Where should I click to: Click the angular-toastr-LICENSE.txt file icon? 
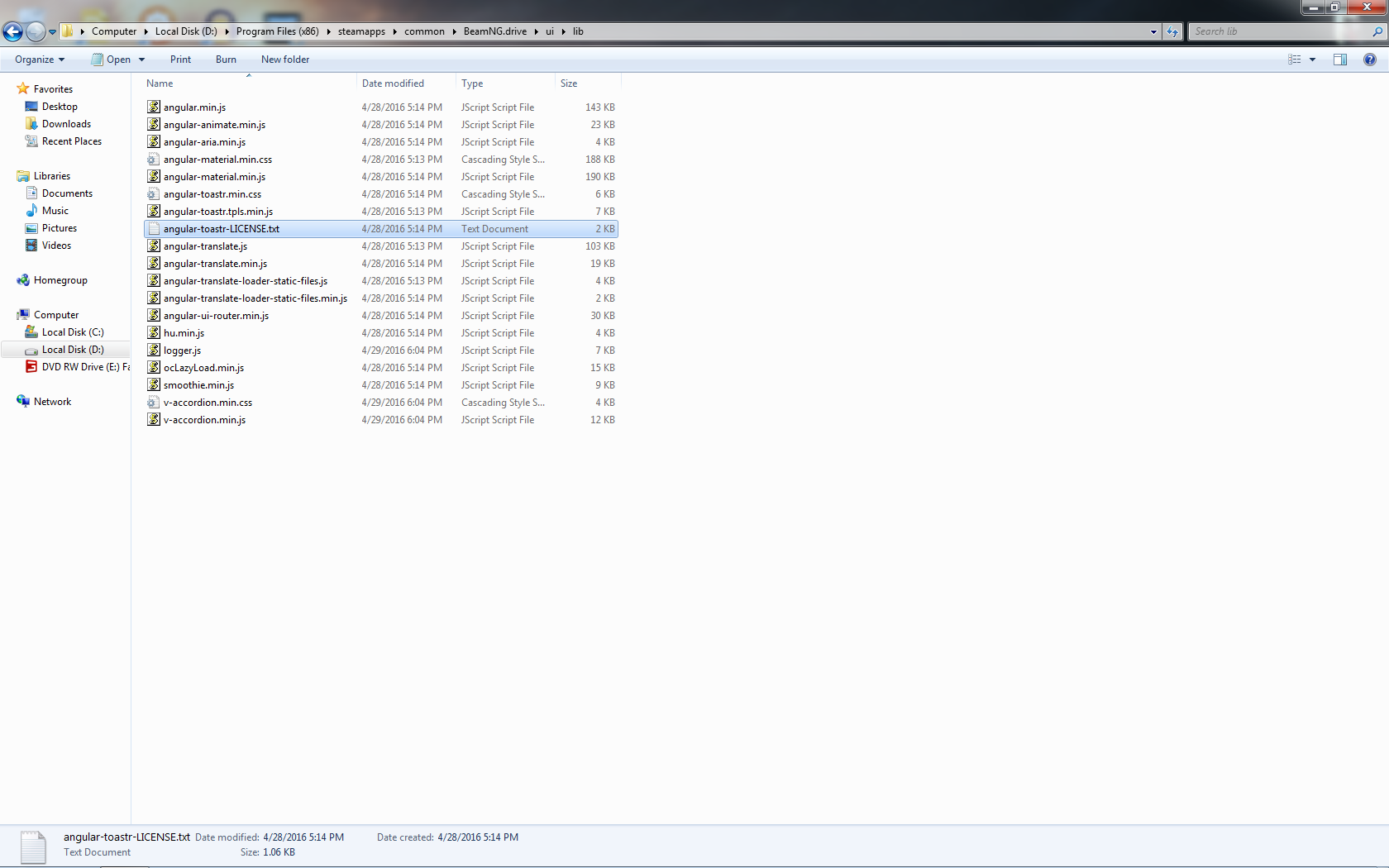point(154,228)
